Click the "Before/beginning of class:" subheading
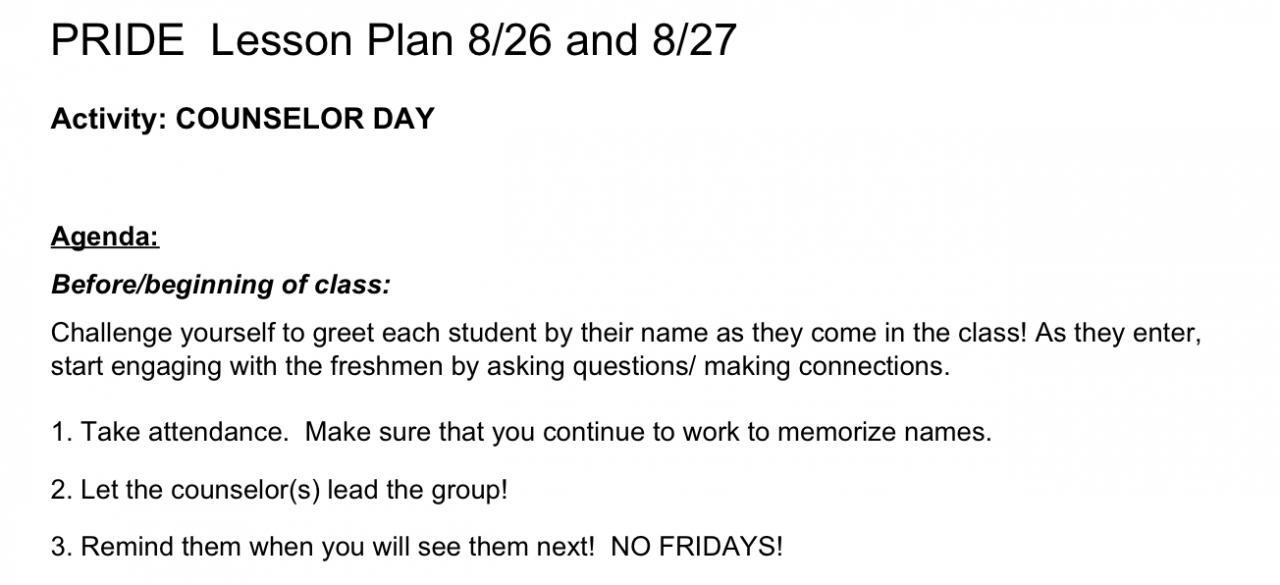1280x585 pixels. coord(220,285)
